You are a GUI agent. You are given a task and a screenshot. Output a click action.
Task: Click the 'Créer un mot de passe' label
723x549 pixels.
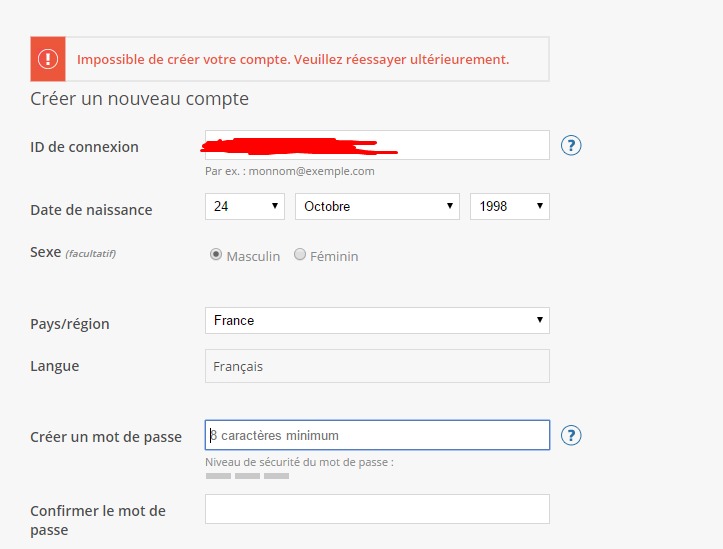(106, 437)
